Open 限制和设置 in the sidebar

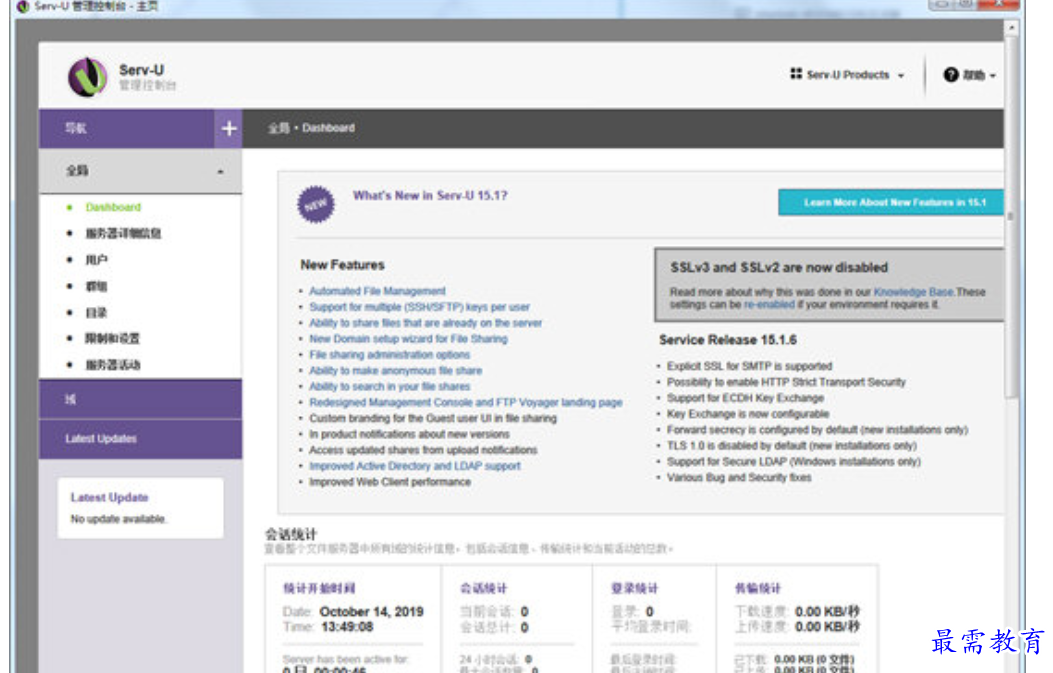[112, 338]
